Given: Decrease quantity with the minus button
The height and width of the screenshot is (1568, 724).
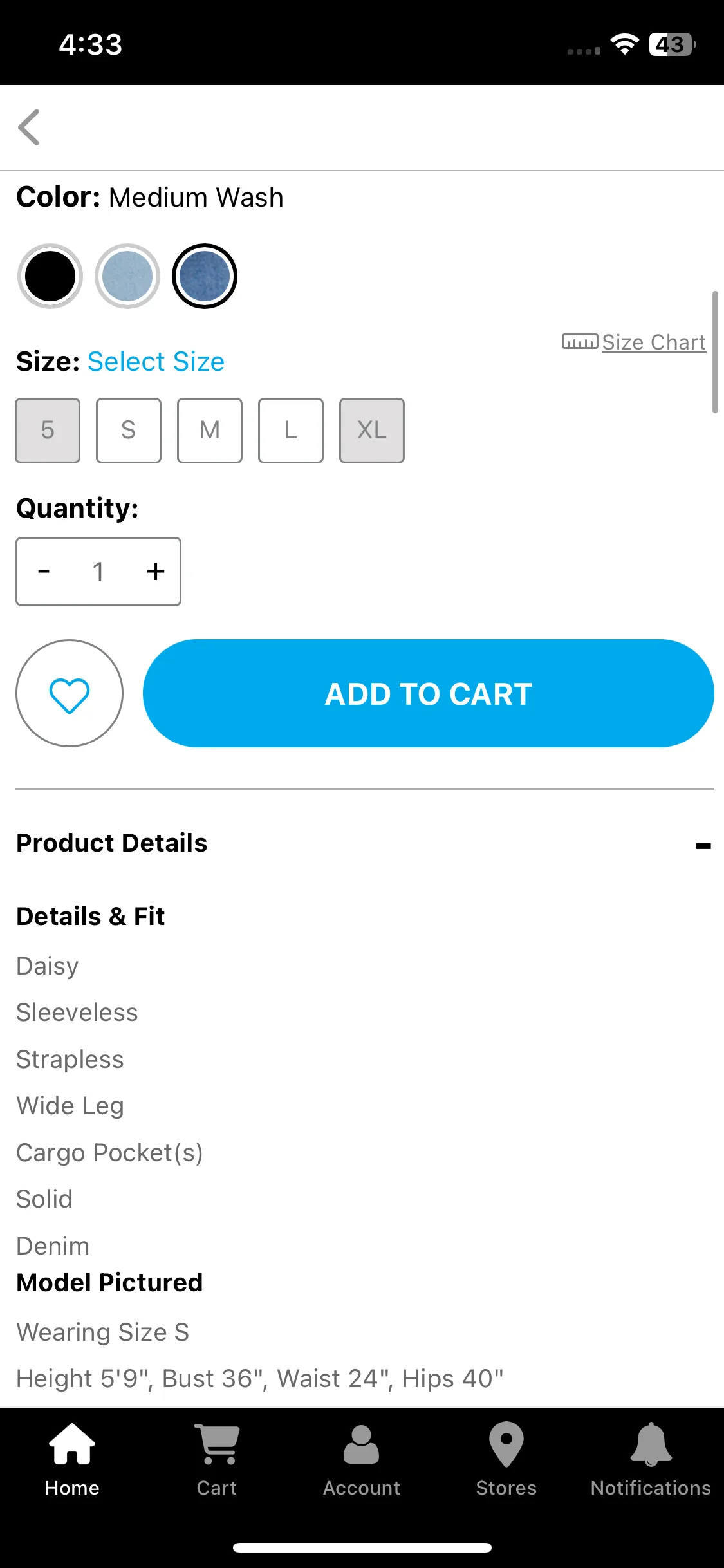Looking at the screenshot, I should pos(44,571).
